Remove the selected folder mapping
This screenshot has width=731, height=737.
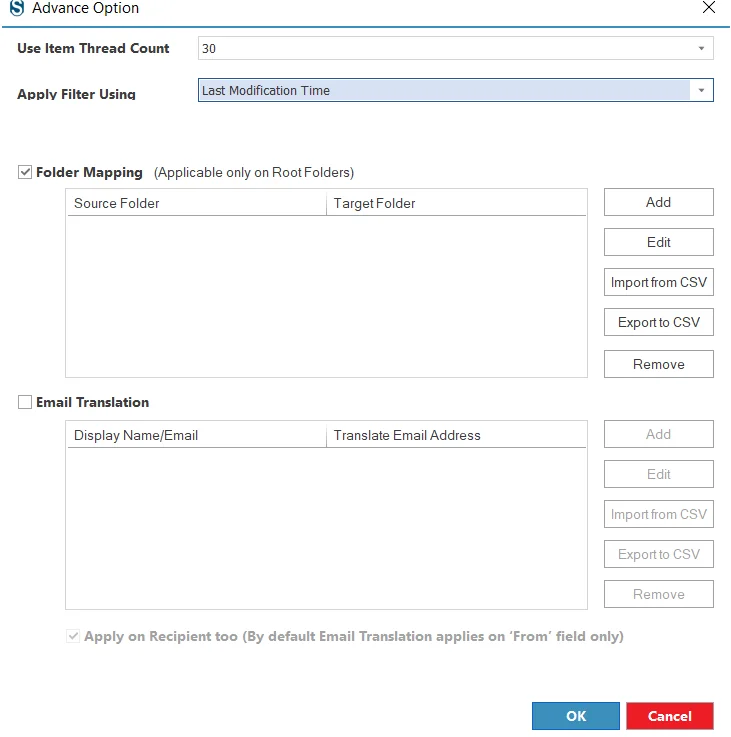[x=659, y=364]
